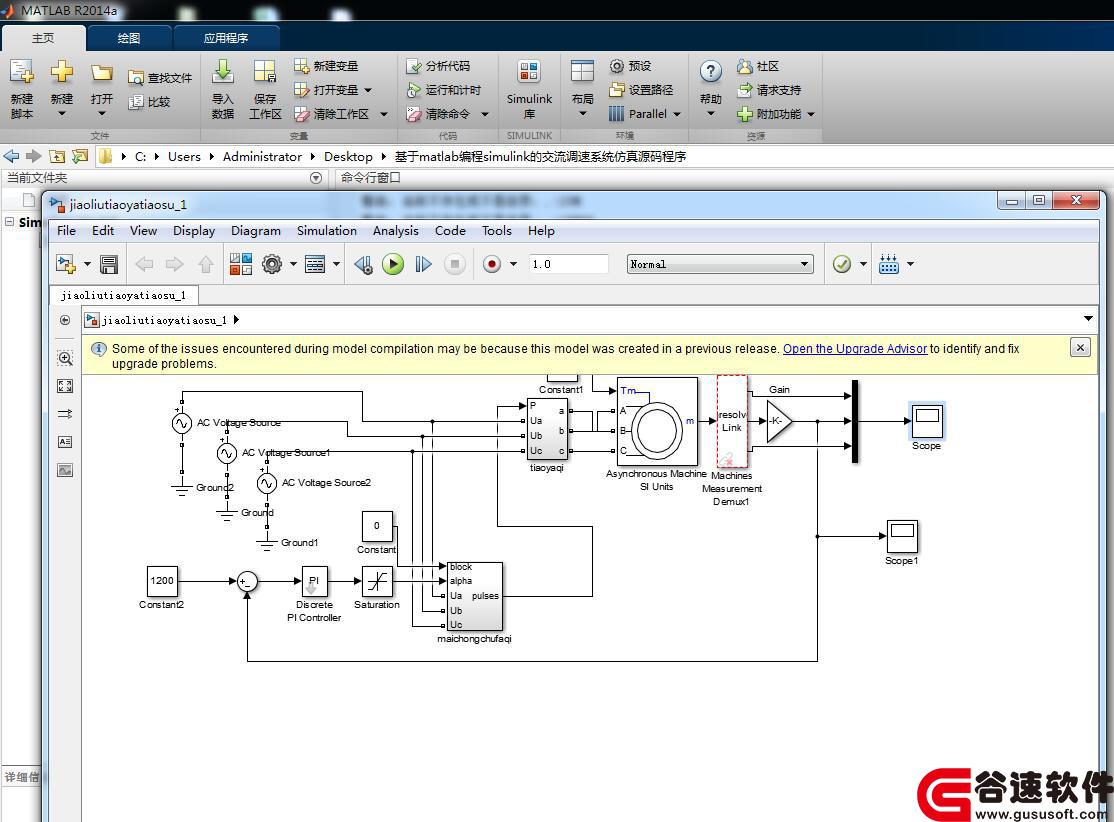Screen dimensions: 1114x822
Task: Click the 请求支持 (Request Support) button
Action: (x=769, y=90)
